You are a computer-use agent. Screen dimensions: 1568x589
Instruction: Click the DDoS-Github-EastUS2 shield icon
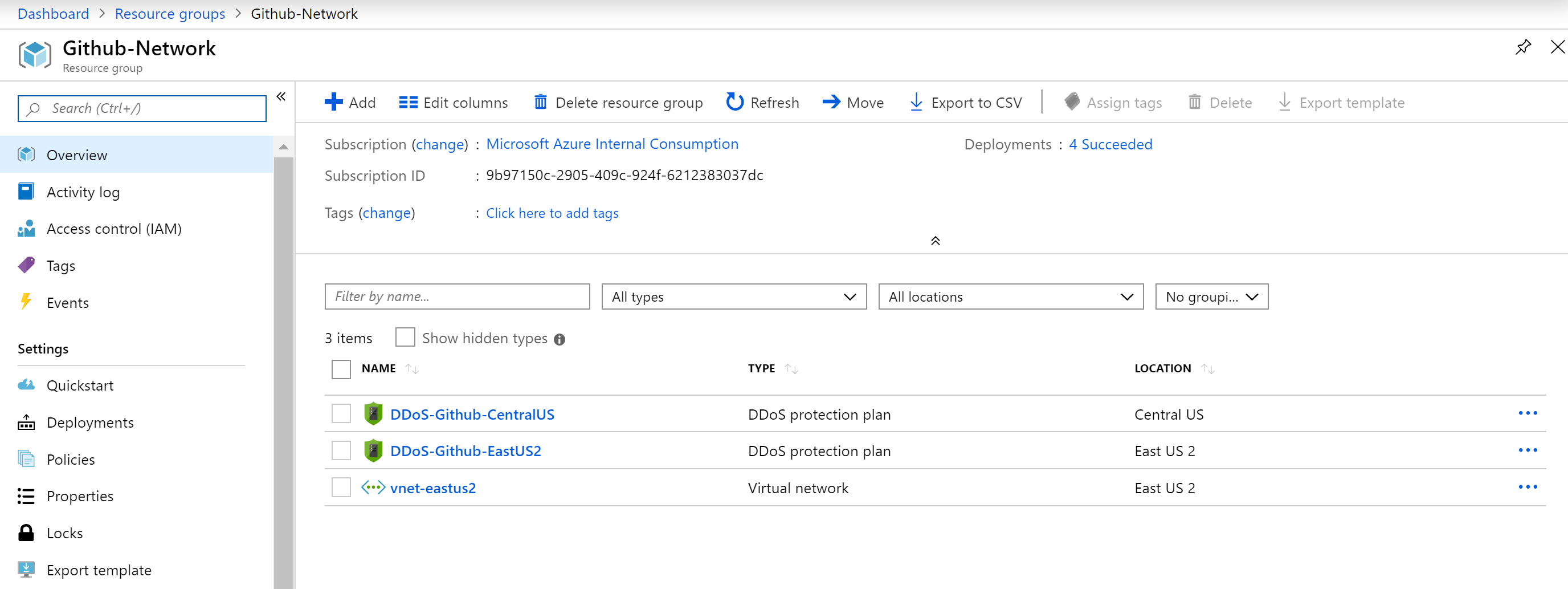coord(373,451)
